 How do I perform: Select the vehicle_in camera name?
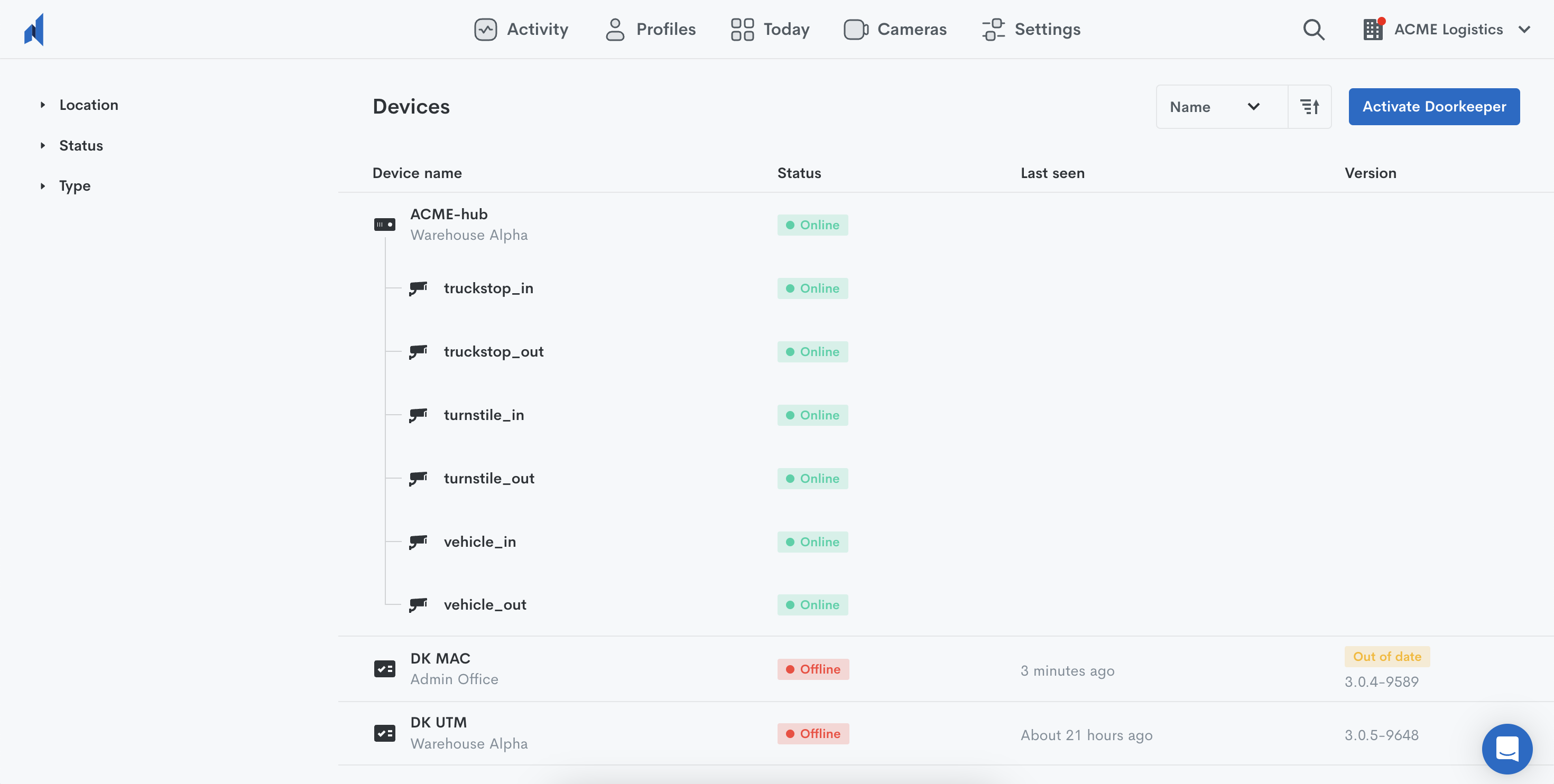(x=479, y=542)
